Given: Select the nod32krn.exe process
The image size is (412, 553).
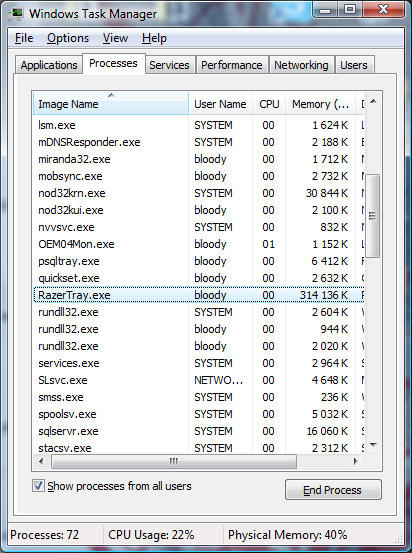Looking at the screenshot, I should 199,193.
